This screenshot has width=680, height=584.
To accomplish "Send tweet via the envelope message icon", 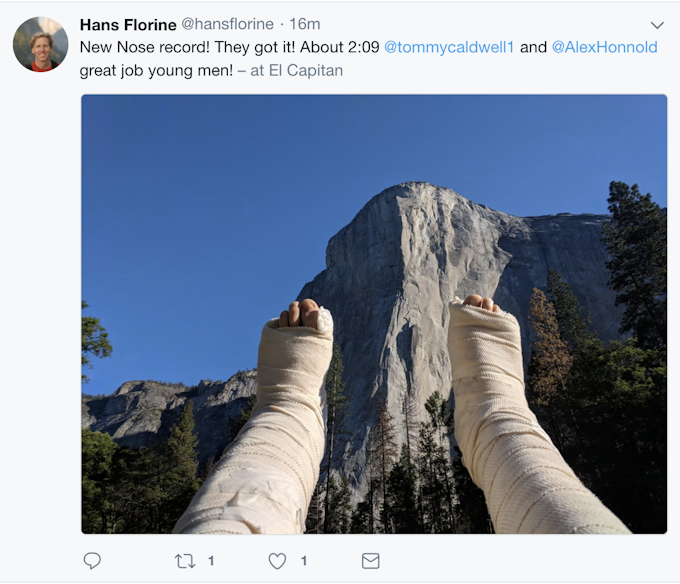I will point(370,561).
